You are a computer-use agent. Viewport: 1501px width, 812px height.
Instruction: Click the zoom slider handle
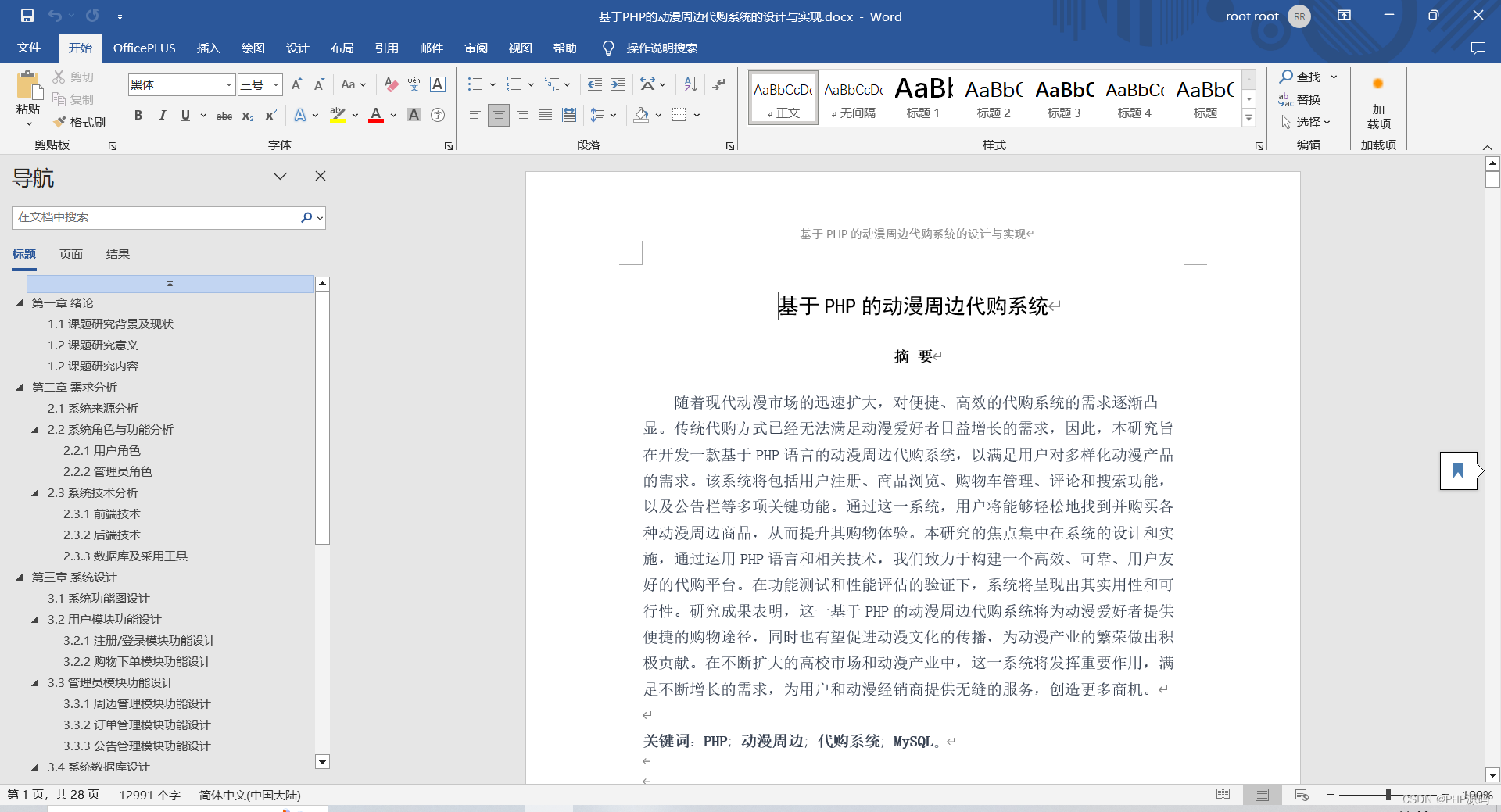[1388, 795]
